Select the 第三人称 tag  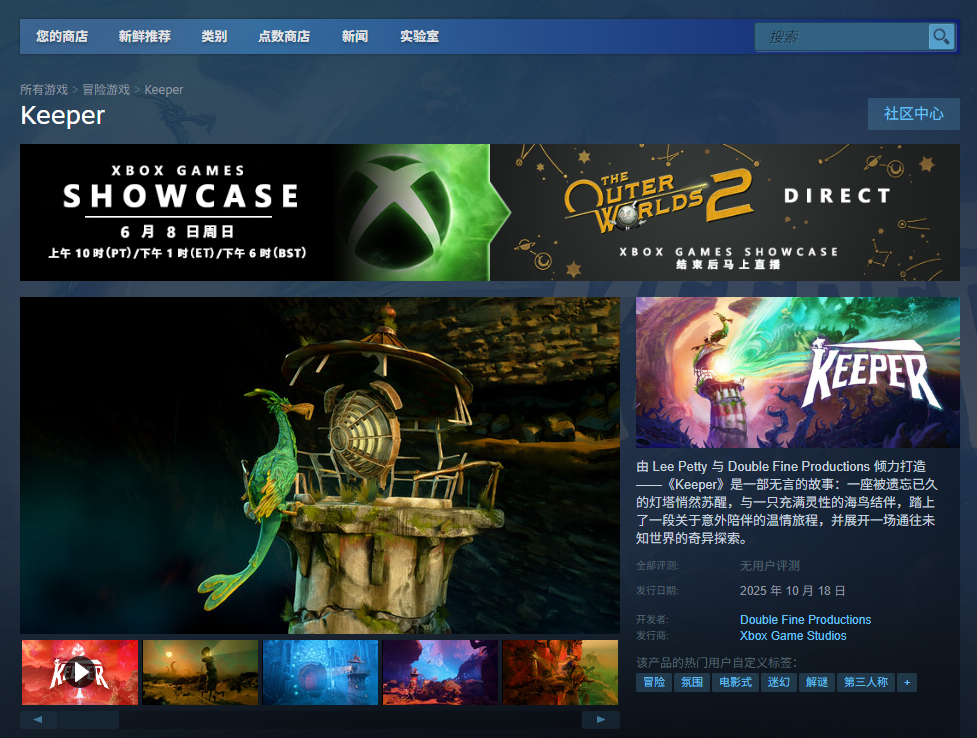(x=865, y=682)
